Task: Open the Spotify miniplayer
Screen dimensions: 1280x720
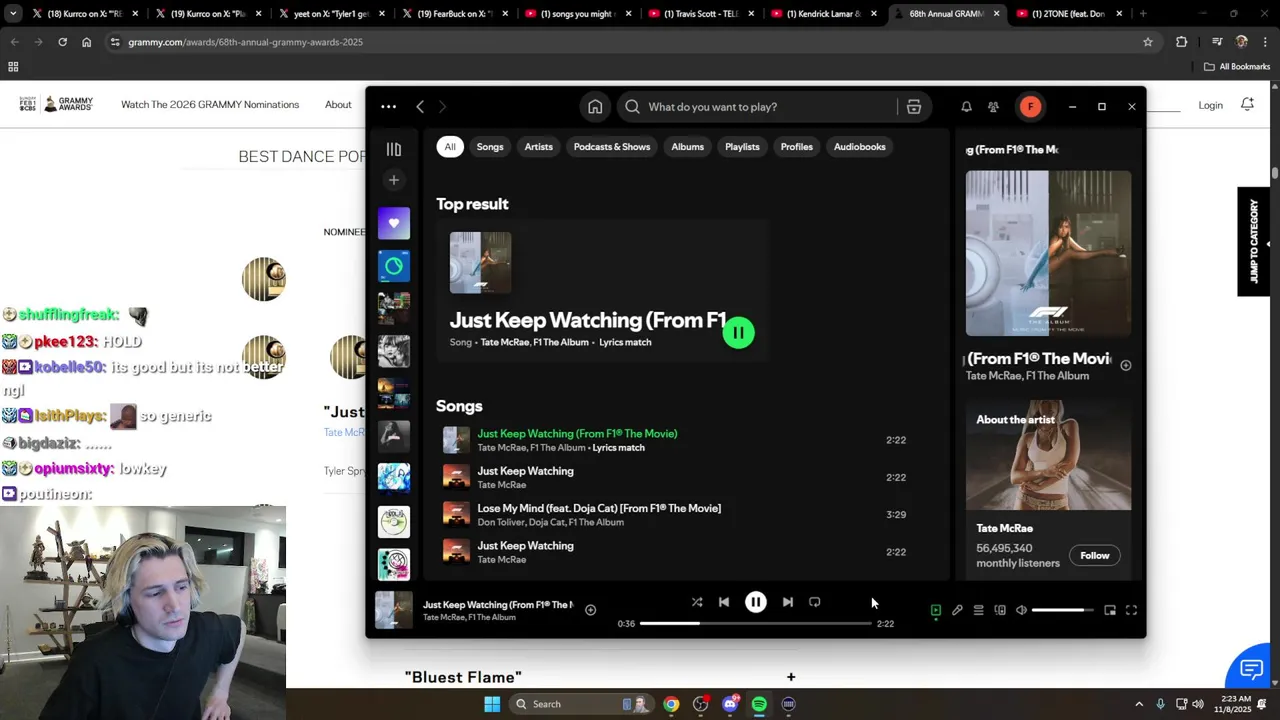Action: click(x=1110, y=610)
